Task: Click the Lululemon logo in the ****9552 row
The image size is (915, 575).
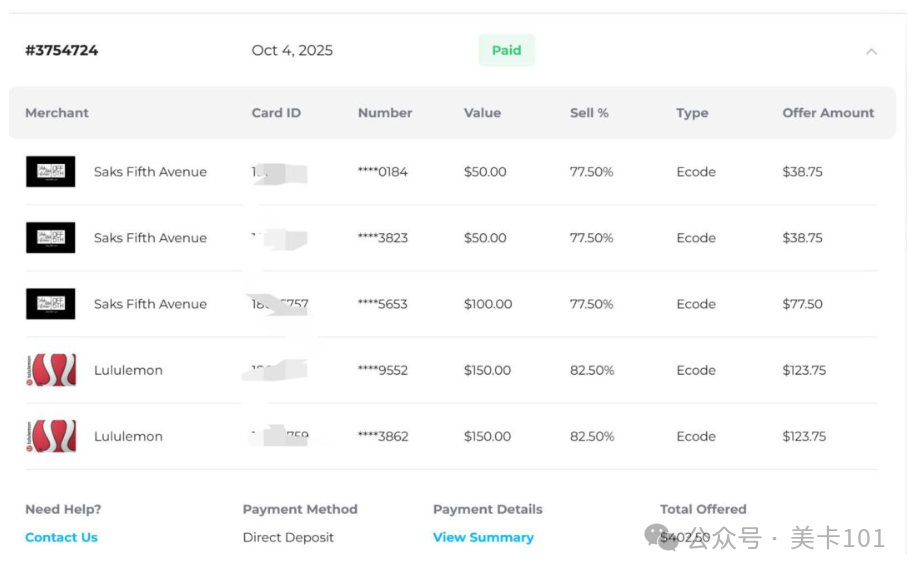Action: click(x=51, y=370)
